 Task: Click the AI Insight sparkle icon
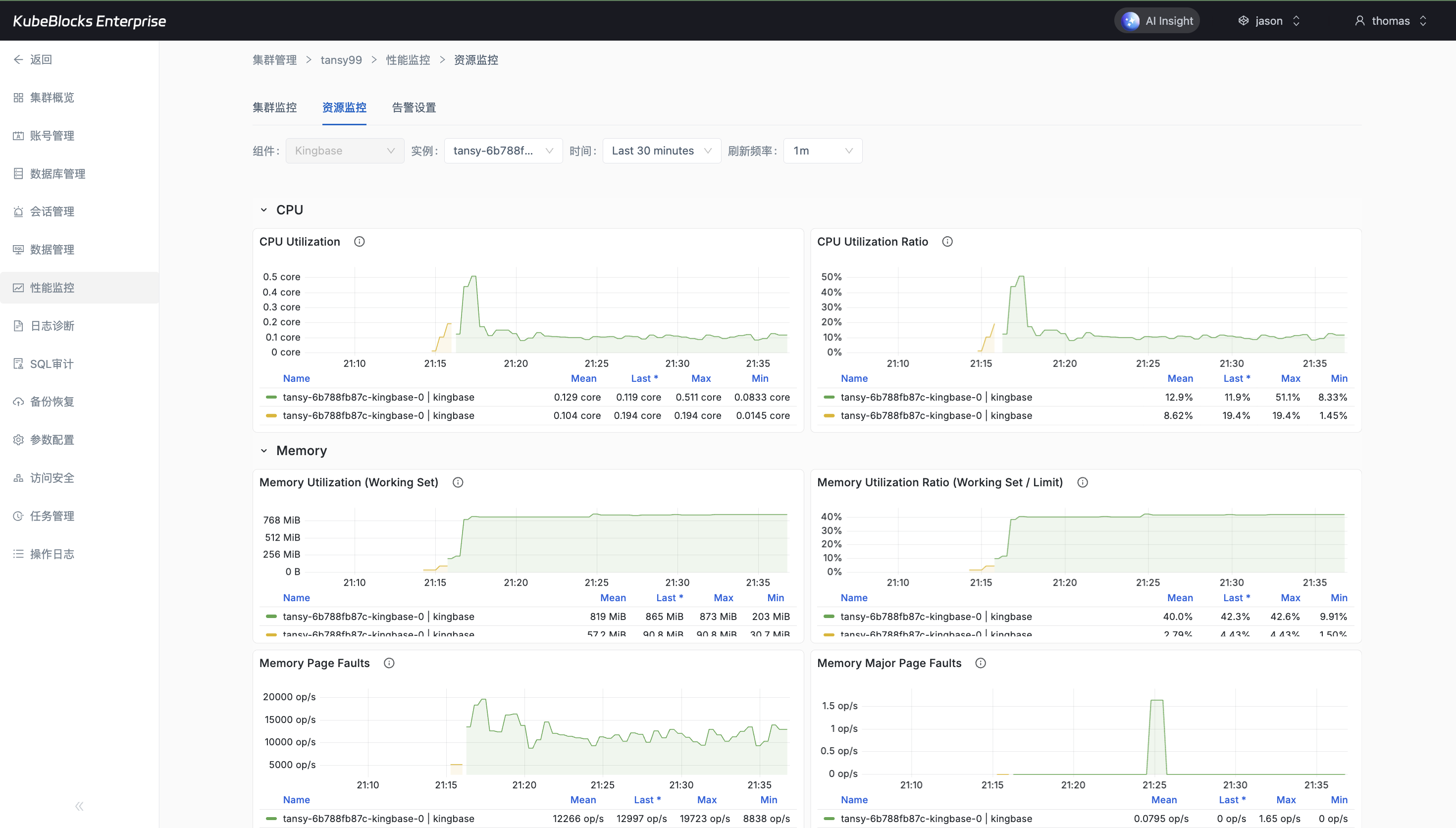[x=1130, y=21]
